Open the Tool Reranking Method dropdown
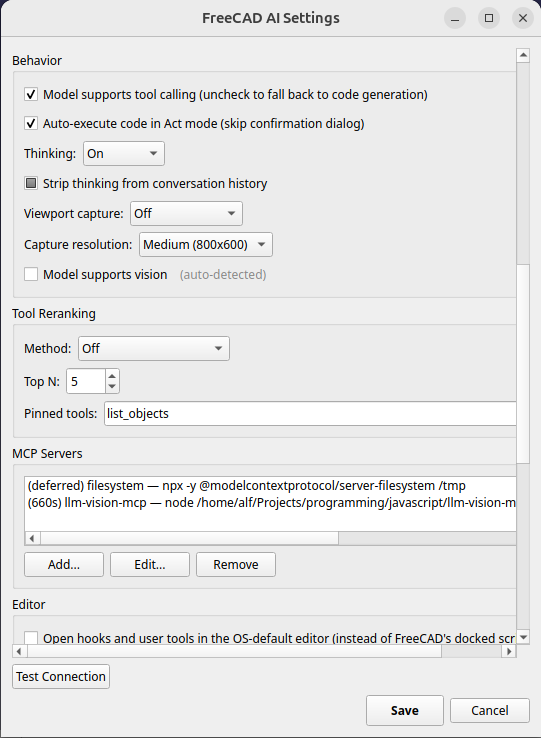Image resolution: width=541 pixels, height=738 pixels. (154, 349)
